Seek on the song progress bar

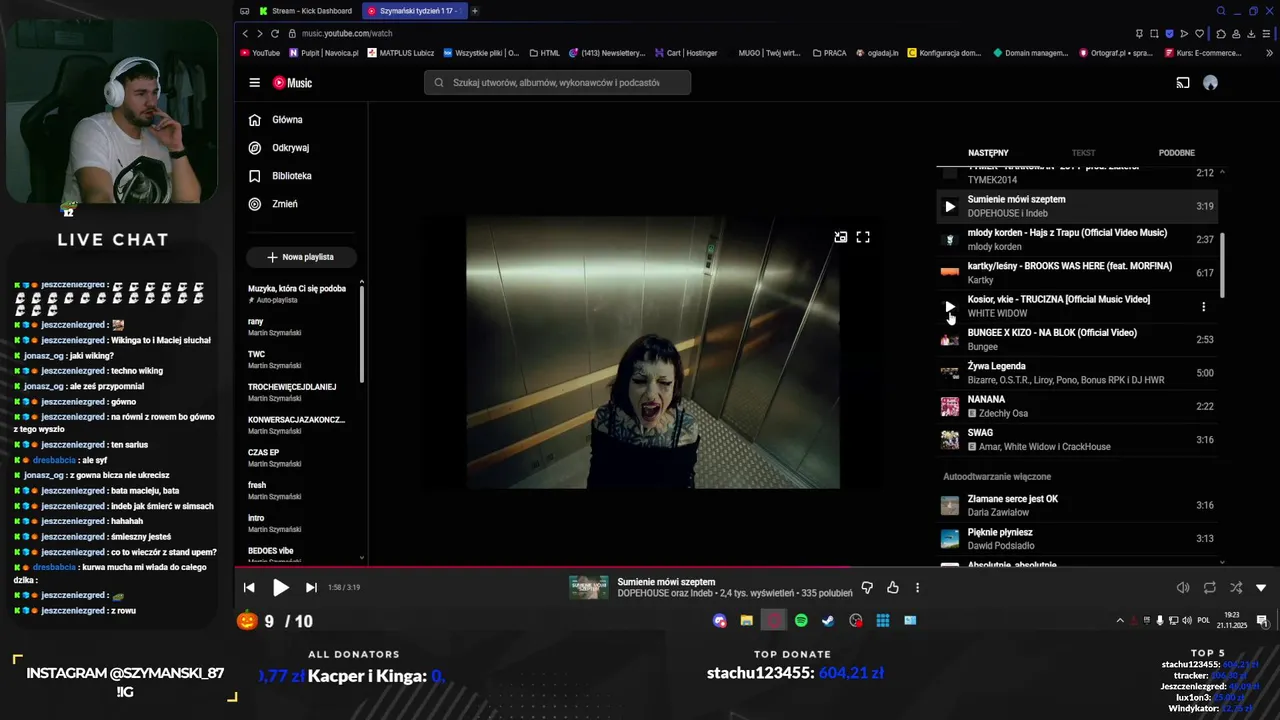point(757,567)
